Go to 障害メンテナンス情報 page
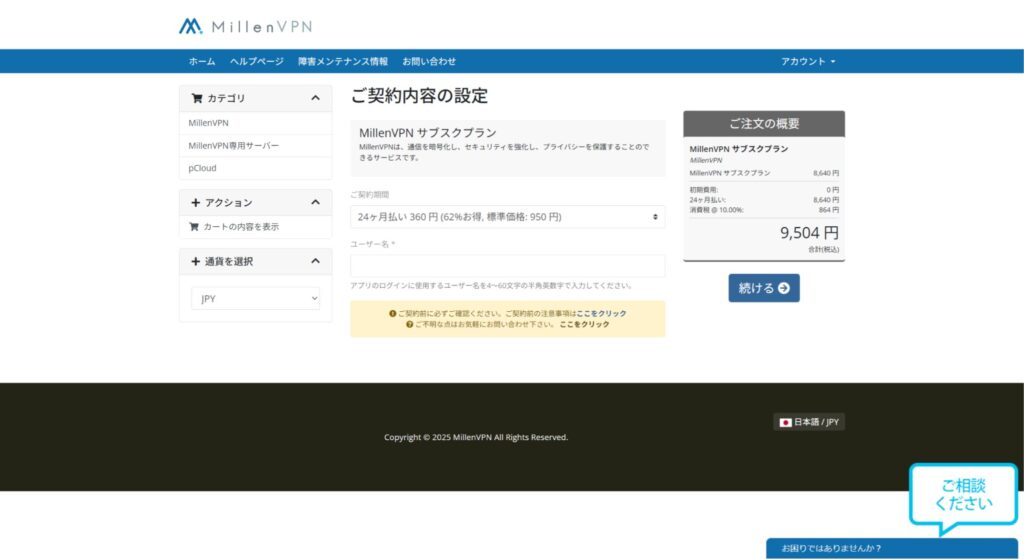The image size is (1024, 559). coord(343,61)
